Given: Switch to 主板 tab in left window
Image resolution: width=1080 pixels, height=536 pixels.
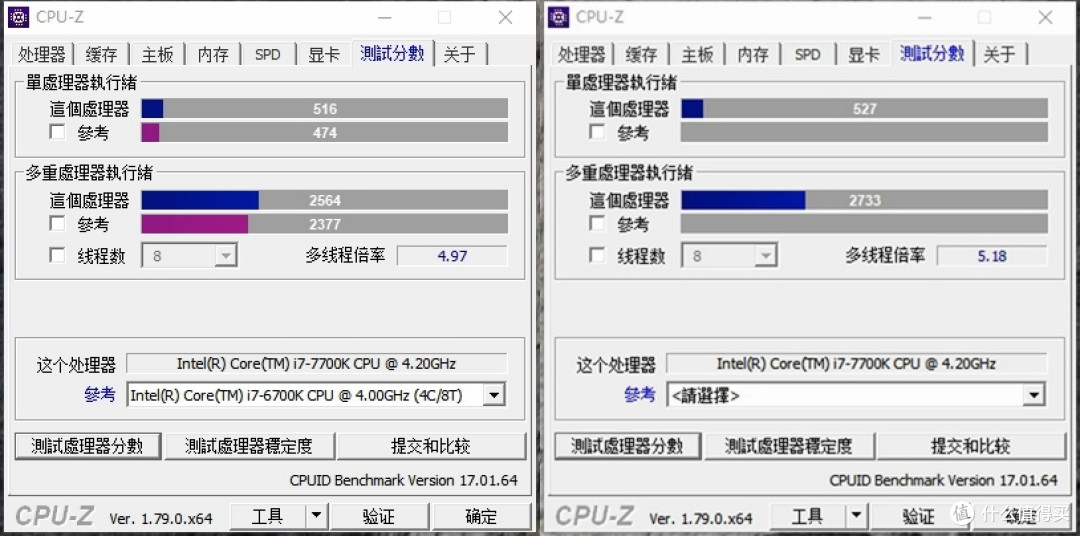Looking at the screenshot, I should coord(157,54).
